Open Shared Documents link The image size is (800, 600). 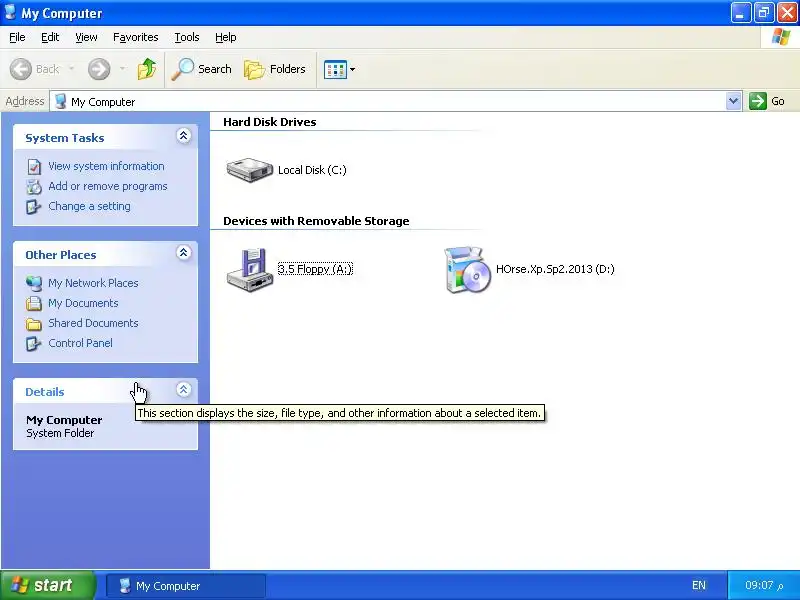coord(93,323)
